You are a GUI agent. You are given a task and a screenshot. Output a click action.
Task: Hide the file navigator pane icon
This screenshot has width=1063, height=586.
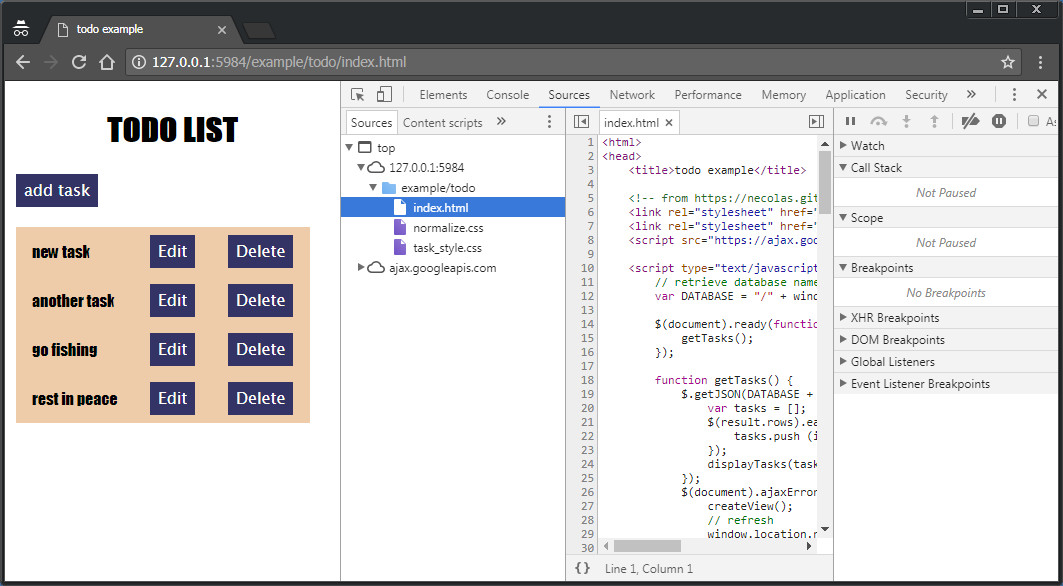(581, 122)
